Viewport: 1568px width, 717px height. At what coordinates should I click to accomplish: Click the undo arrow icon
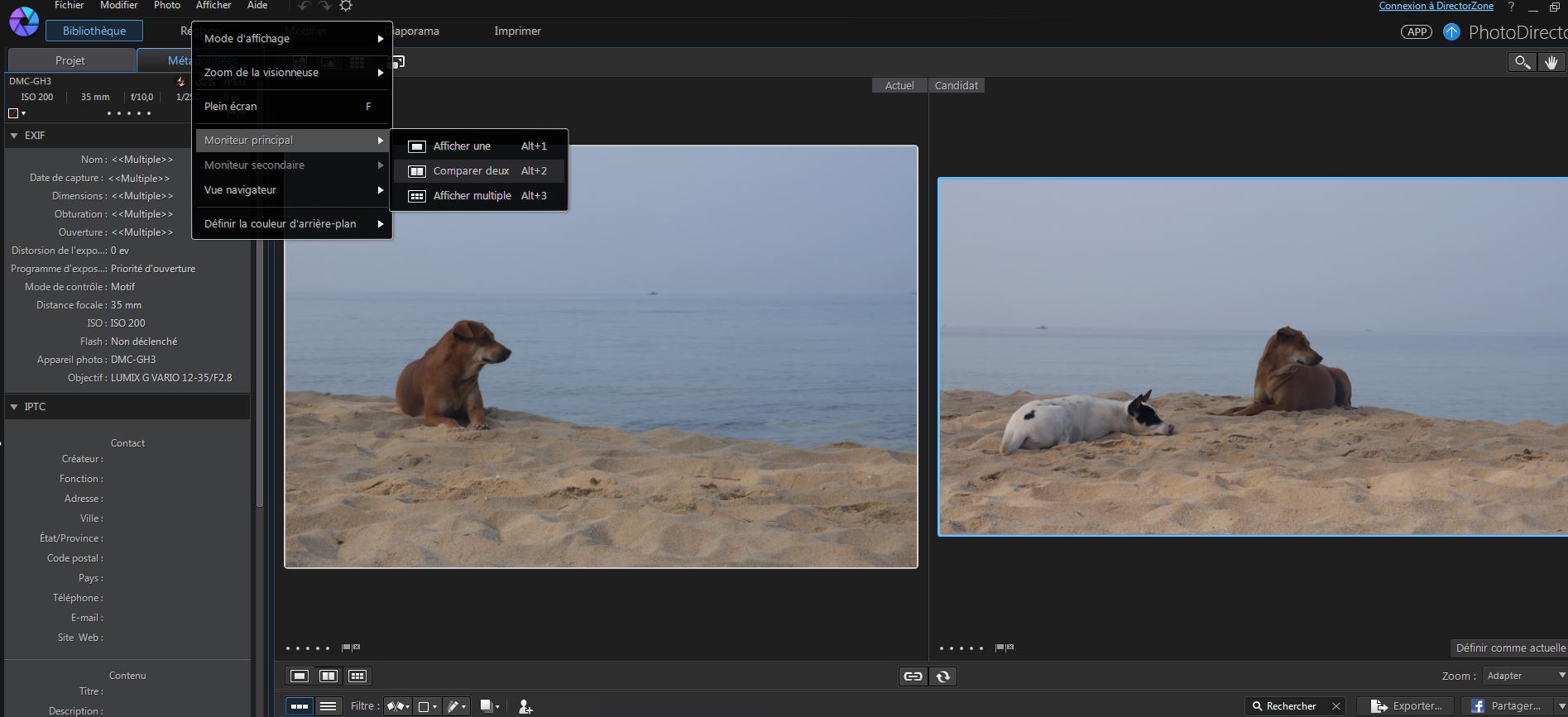304,6
